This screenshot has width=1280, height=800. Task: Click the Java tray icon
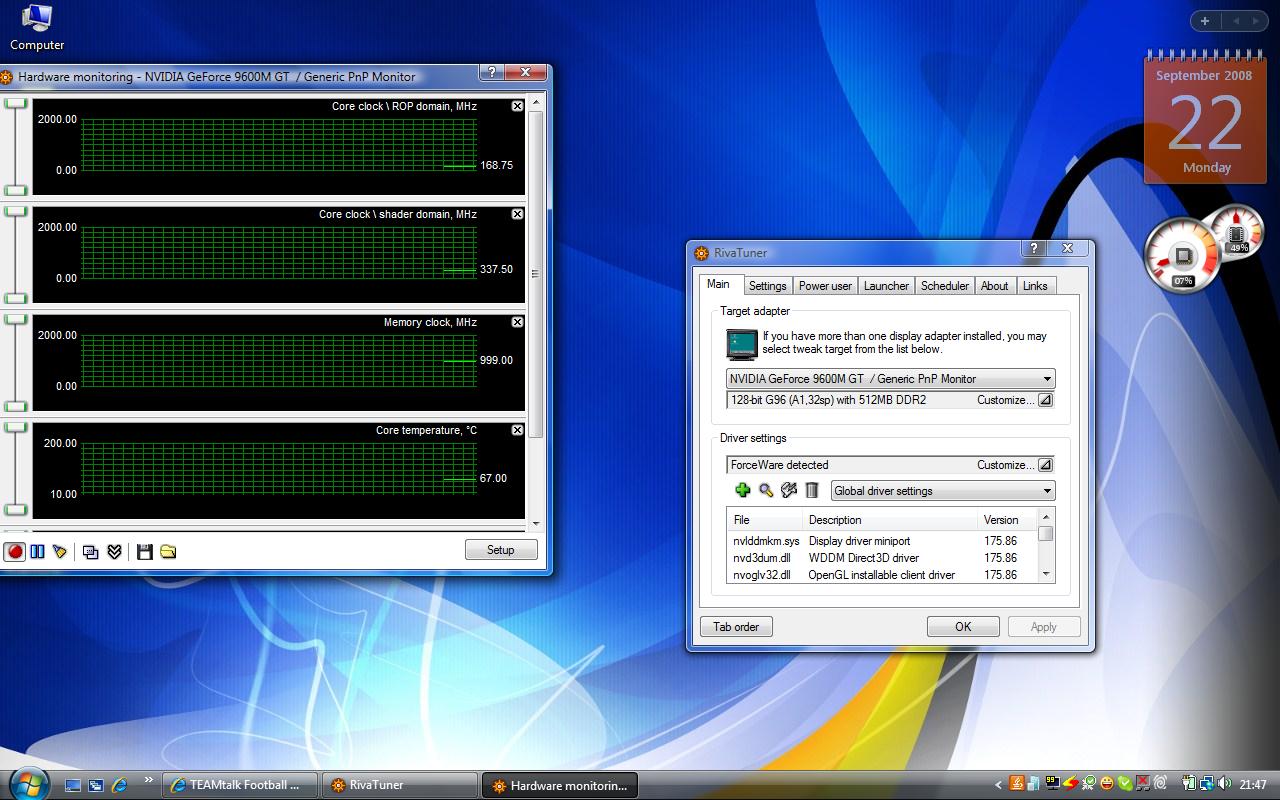click(x=1017, y=783)
